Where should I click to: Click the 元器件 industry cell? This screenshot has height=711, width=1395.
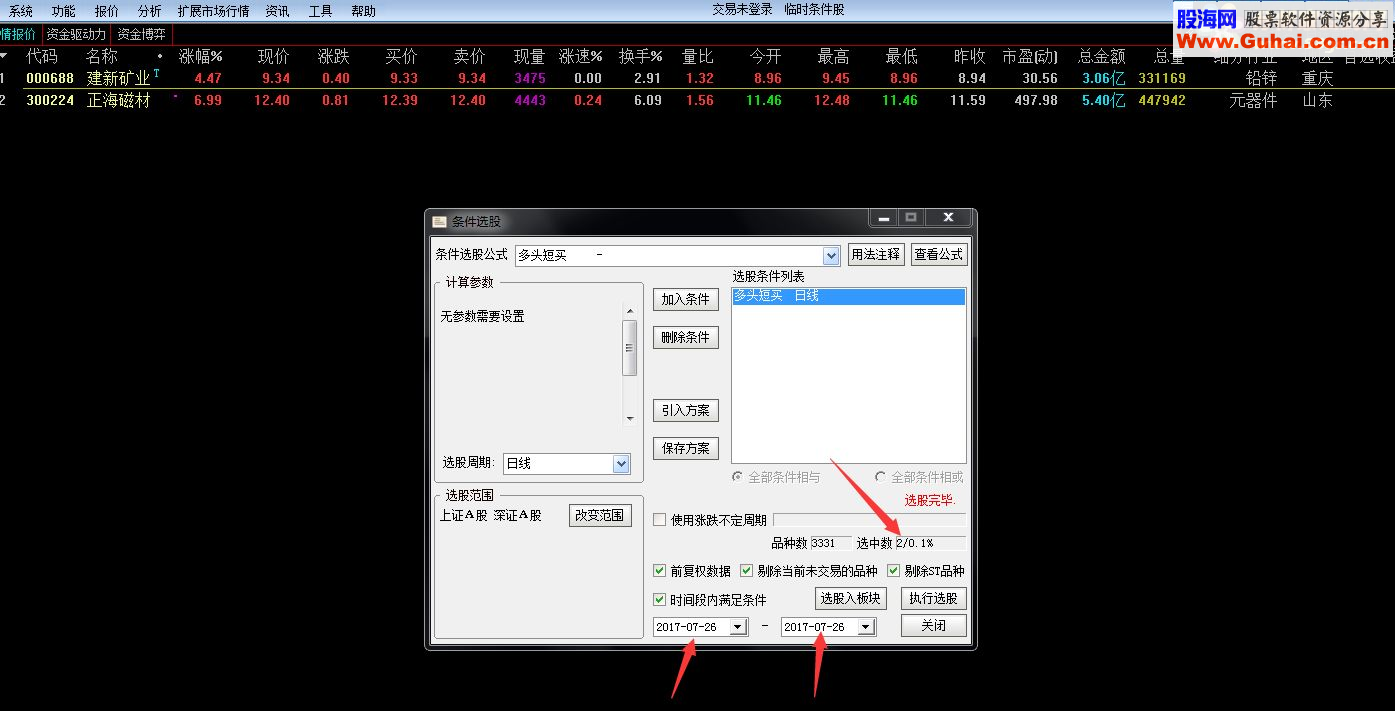click(x=1253, y=100)
